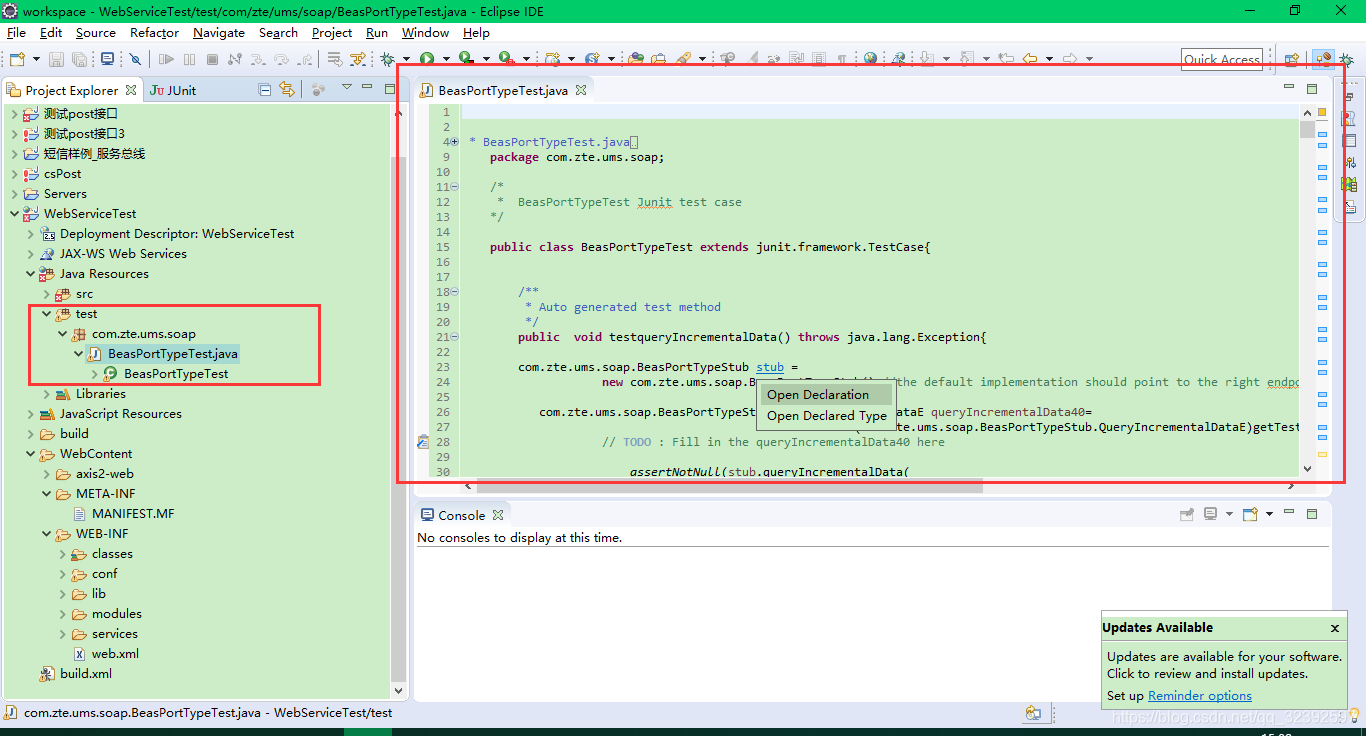
Task: Collapse folded header comment on line 4
Action: coord(455,142)
